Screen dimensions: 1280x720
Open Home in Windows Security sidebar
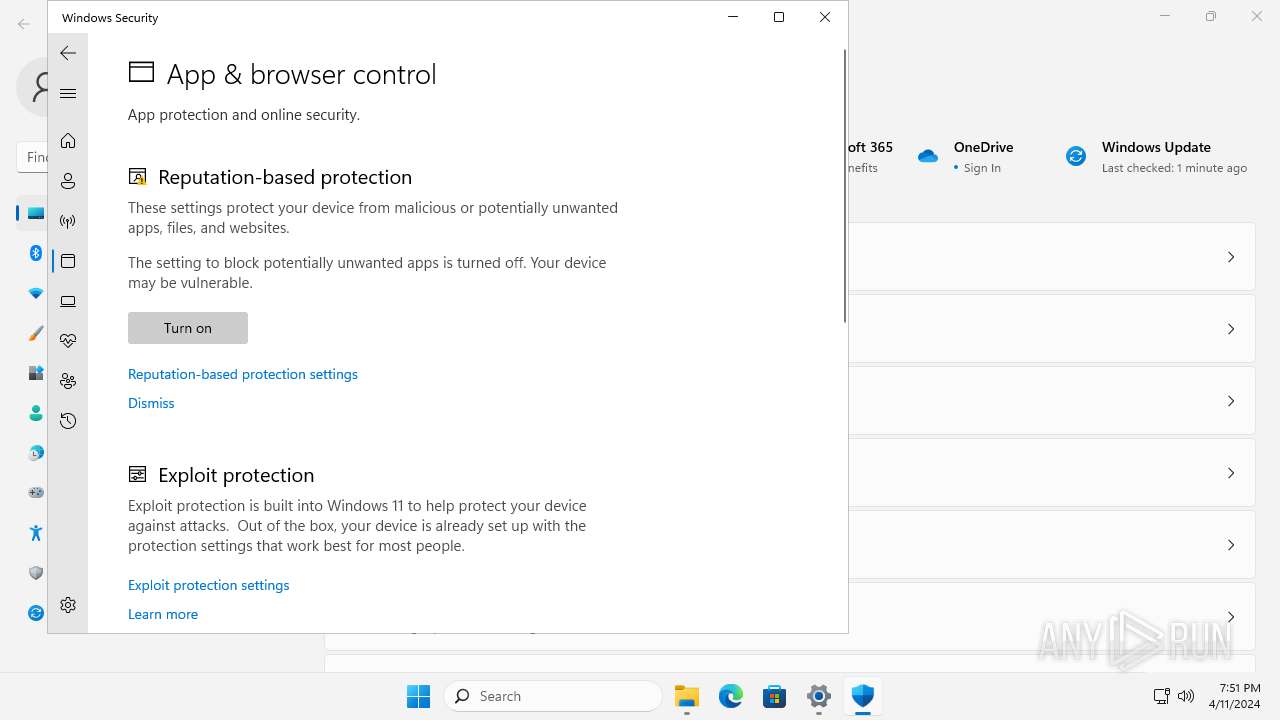click(68, 141)
